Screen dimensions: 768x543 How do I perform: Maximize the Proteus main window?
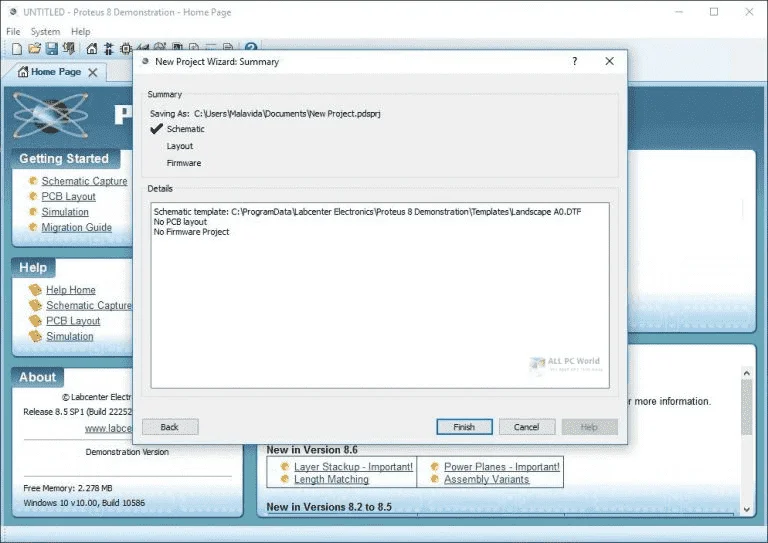[714, 12]
